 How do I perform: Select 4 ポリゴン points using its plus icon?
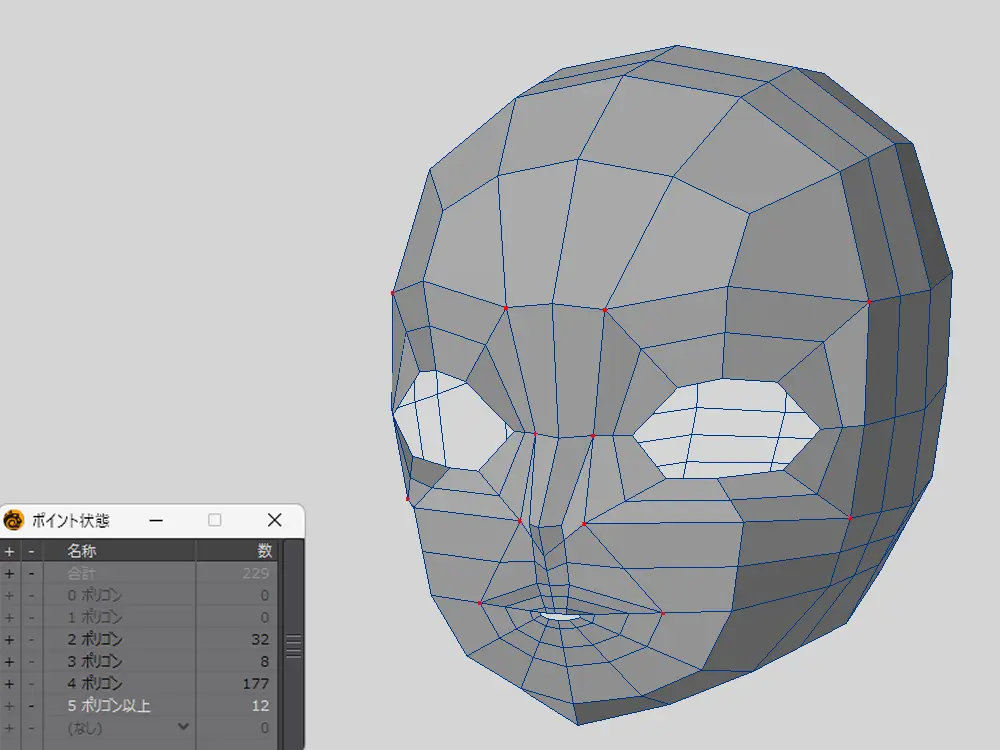(x=10, y=684)
